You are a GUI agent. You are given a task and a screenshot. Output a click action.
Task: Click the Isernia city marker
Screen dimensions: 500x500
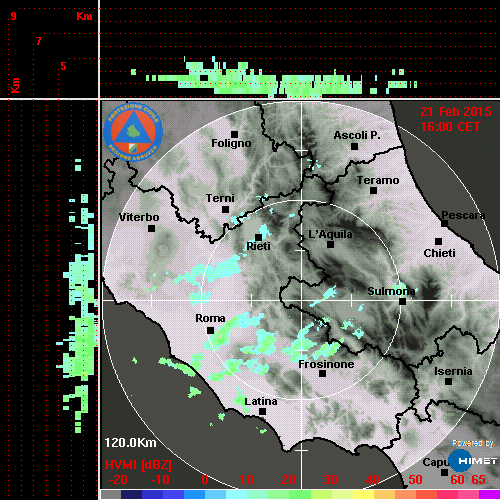(x=448, y=381)
